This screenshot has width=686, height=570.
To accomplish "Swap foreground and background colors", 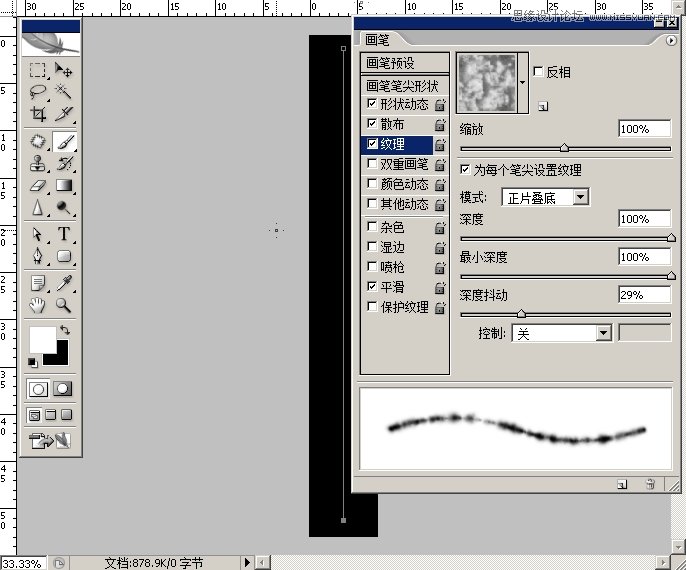I will coord(65,329).
